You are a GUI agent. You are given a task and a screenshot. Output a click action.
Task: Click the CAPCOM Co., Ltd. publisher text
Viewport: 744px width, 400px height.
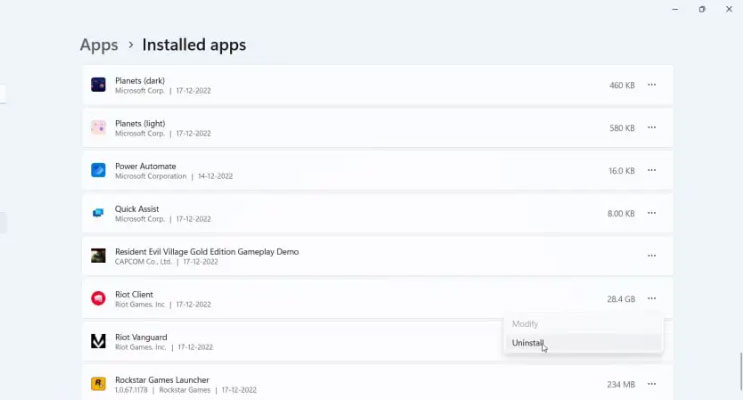143,261
